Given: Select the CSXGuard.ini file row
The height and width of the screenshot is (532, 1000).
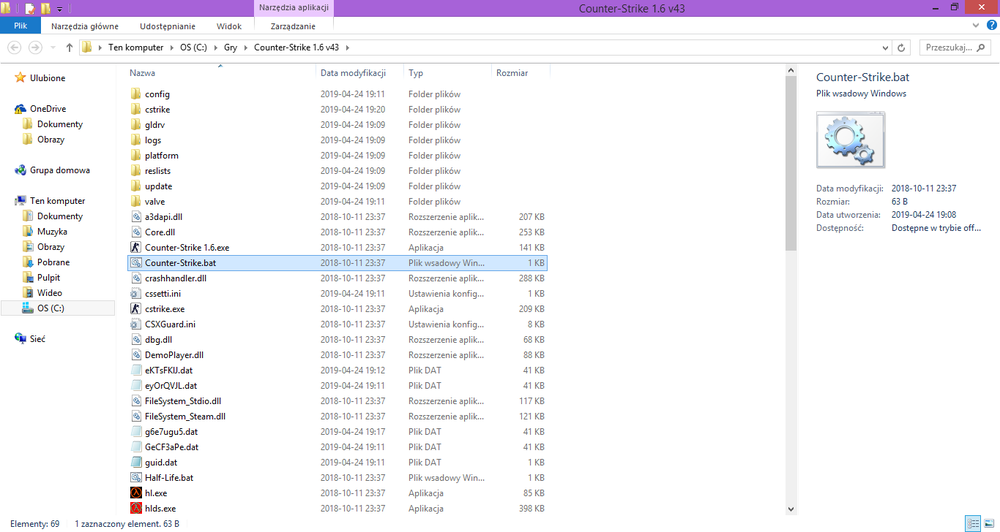Looking at the screenshot, I should (337, 324).
